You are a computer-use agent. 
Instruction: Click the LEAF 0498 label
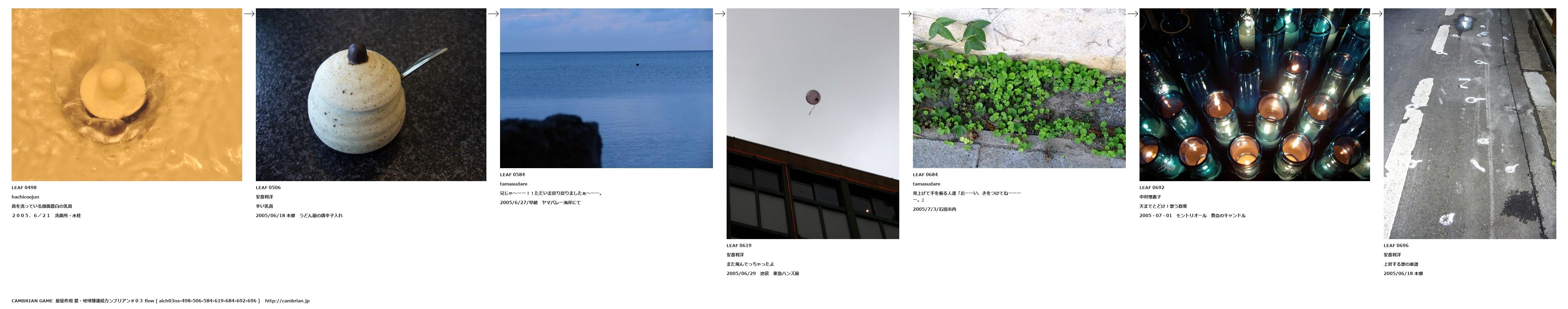click(x=24, y=188)
